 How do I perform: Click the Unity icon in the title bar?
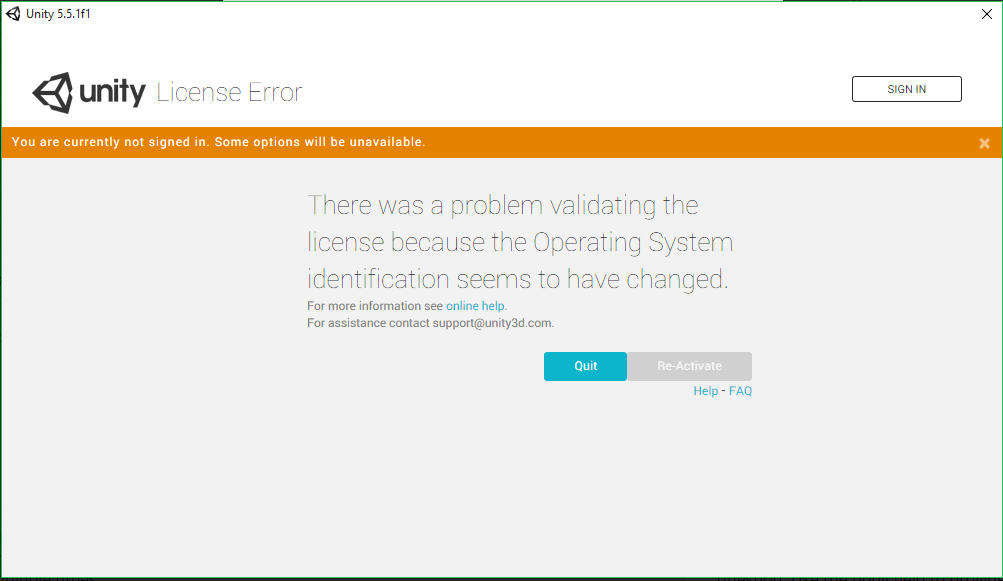pos(13,13)
